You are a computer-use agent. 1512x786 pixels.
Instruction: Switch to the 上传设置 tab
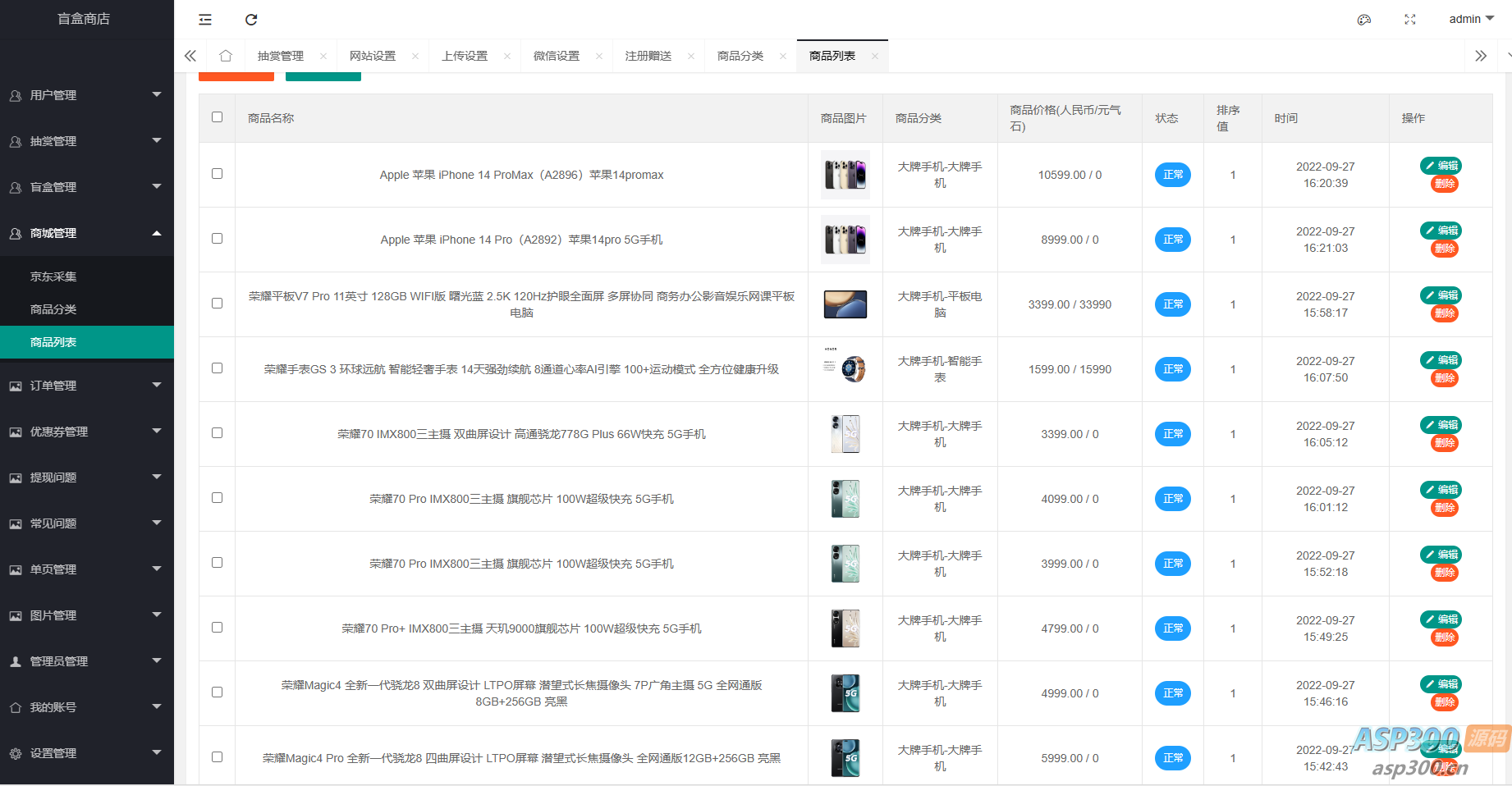coord(465,56)
